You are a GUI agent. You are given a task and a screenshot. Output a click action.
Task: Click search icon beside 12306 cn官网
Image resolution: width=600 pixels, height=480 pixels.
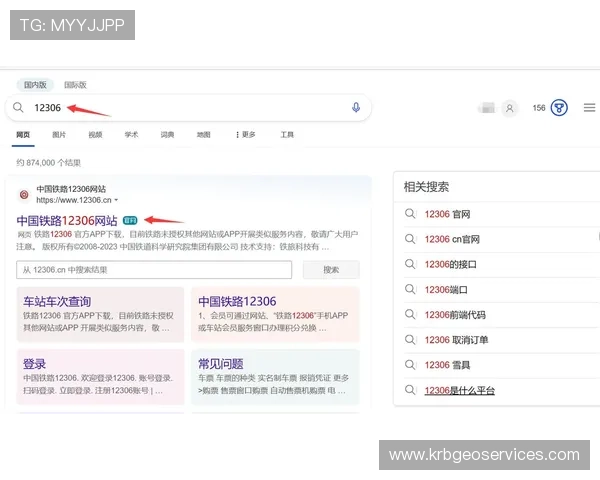410,239
